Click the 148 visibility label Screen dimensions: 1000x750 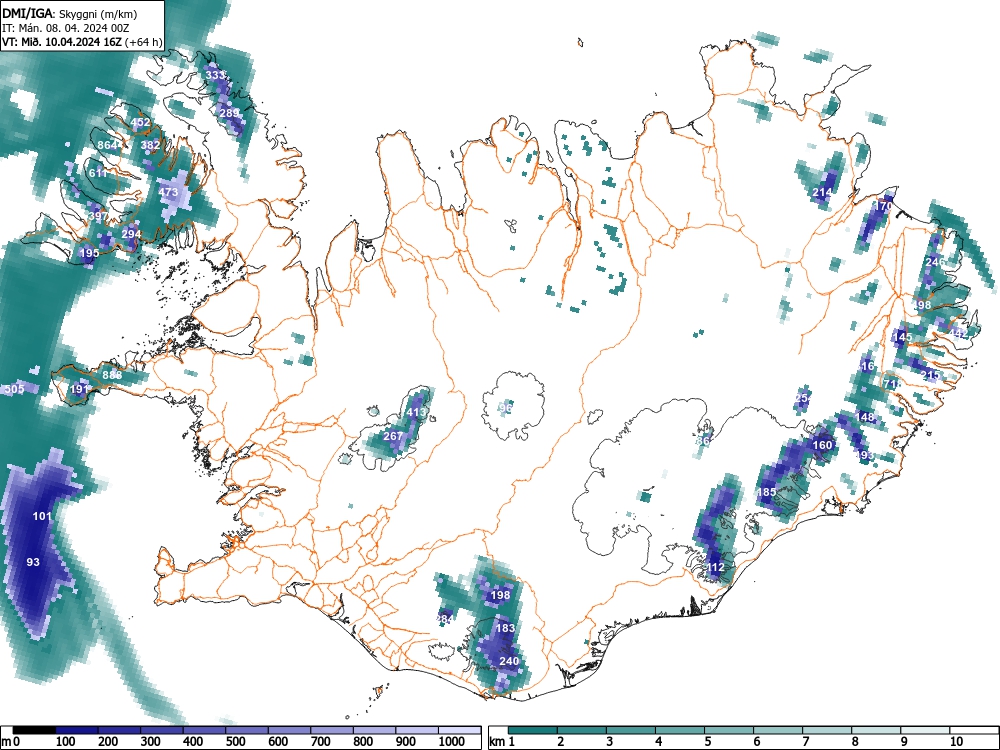(865, 418)
